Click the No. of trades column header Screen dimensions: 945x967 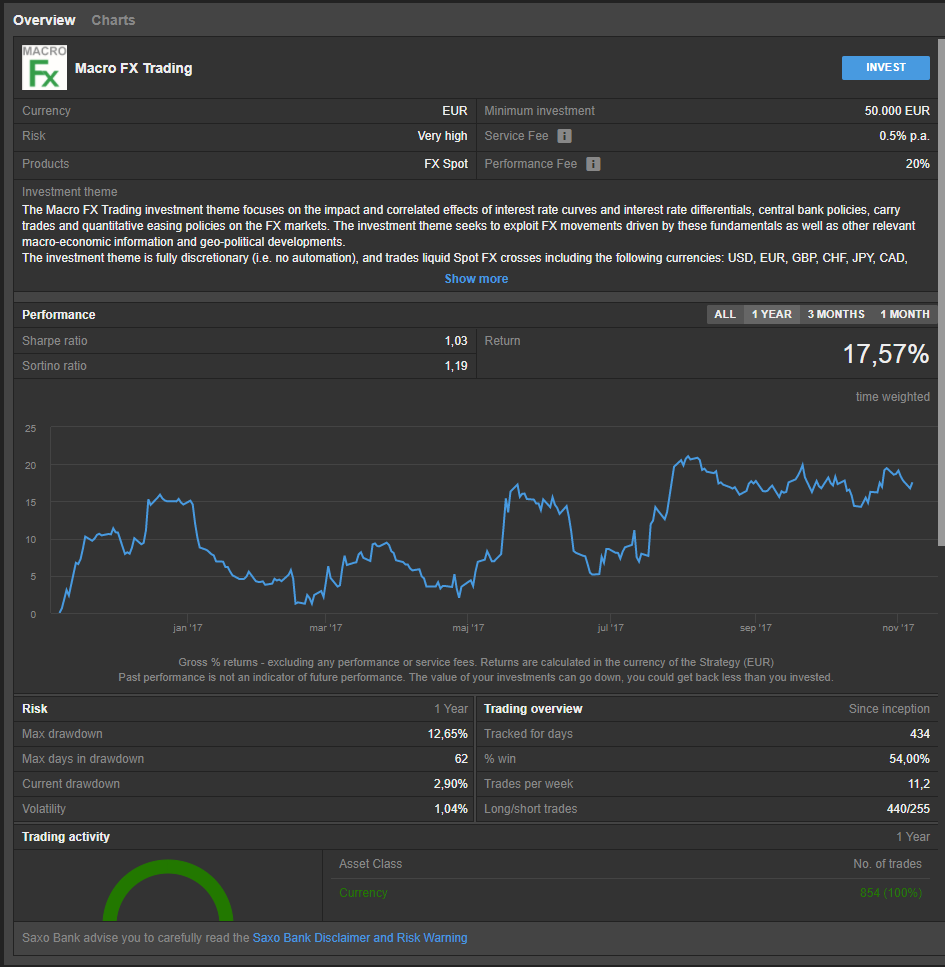coord(888,864)
